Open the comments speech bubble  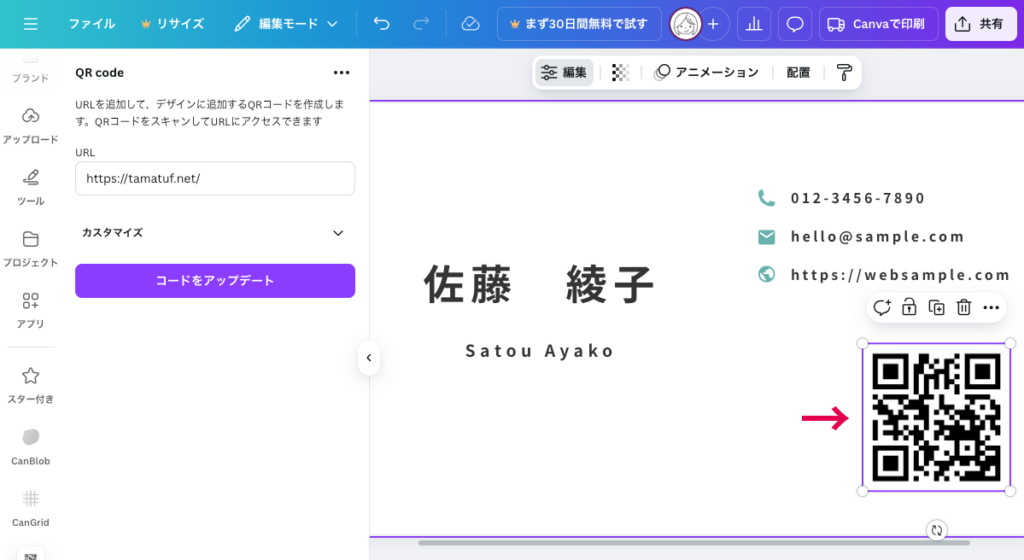(x=795, y=24)
